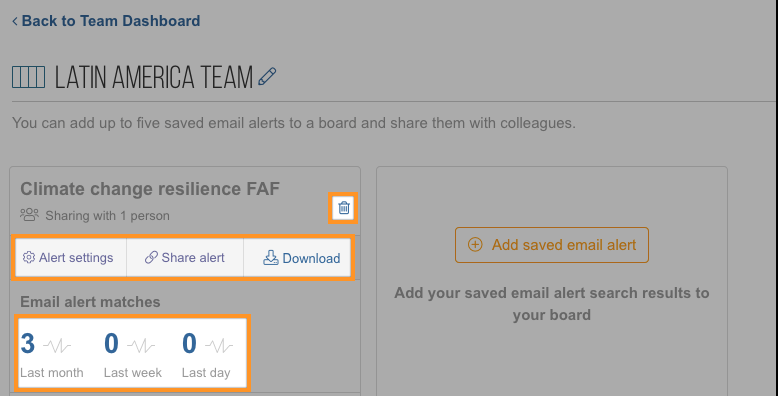Click the Last month sparkline graph
The image size is (778, 396).
click(57, 345)
